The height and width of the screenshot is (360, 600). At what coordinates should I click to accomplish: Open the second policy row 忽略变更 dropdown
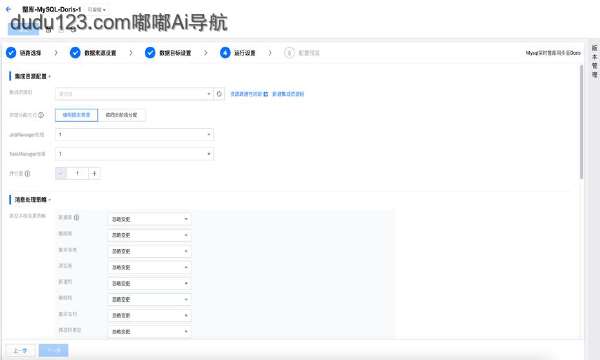[x=149, y=235]
